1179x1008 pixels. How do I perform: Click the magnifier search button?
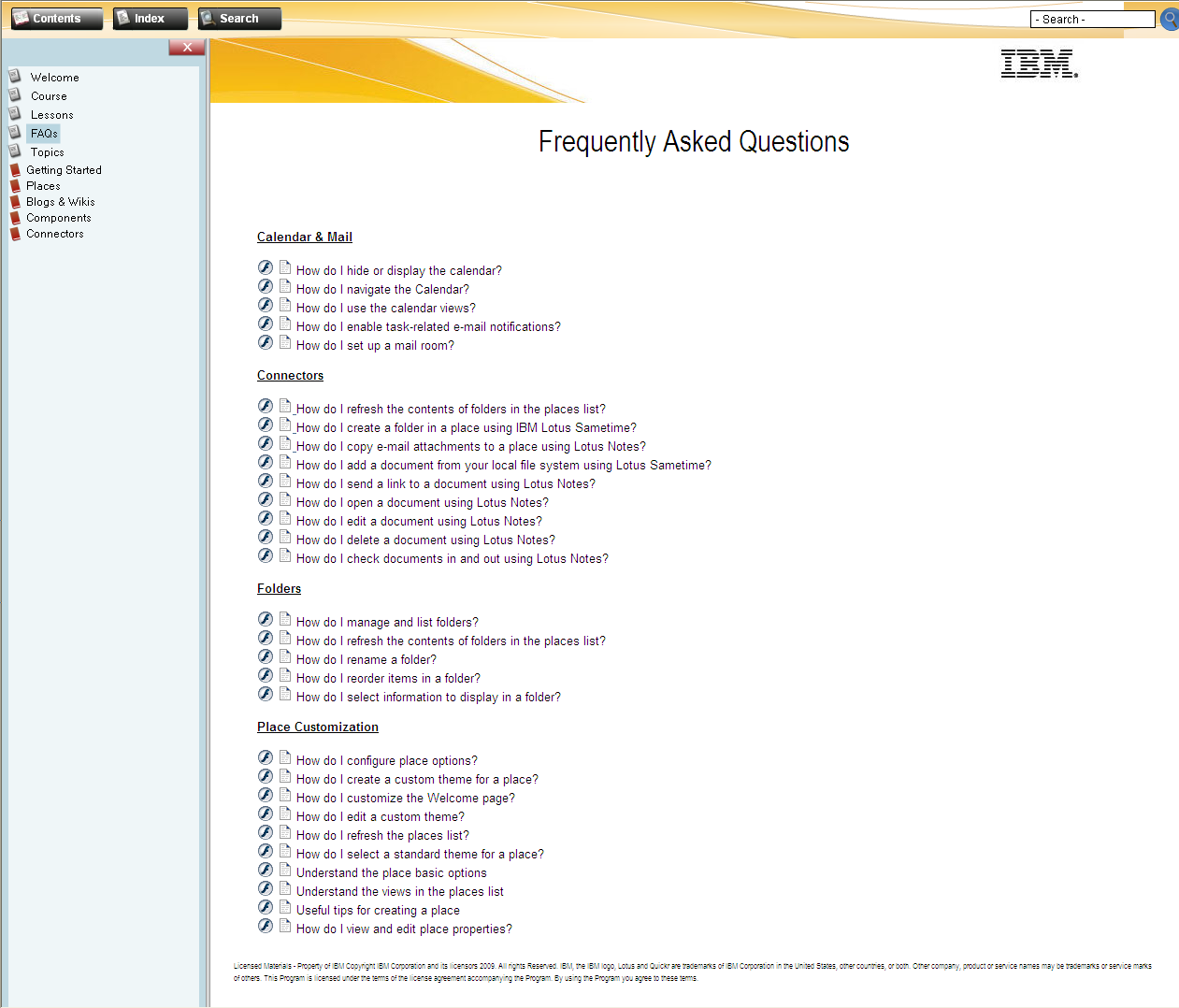point(1170,19)
